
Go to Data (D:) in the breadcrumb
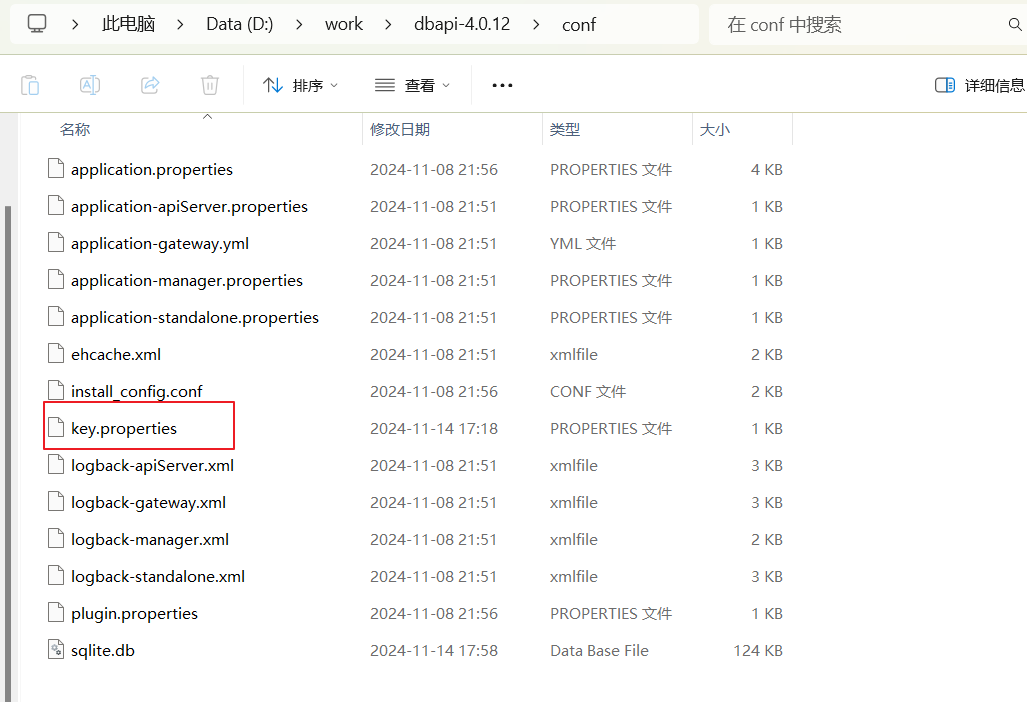(x=240, y=24)
